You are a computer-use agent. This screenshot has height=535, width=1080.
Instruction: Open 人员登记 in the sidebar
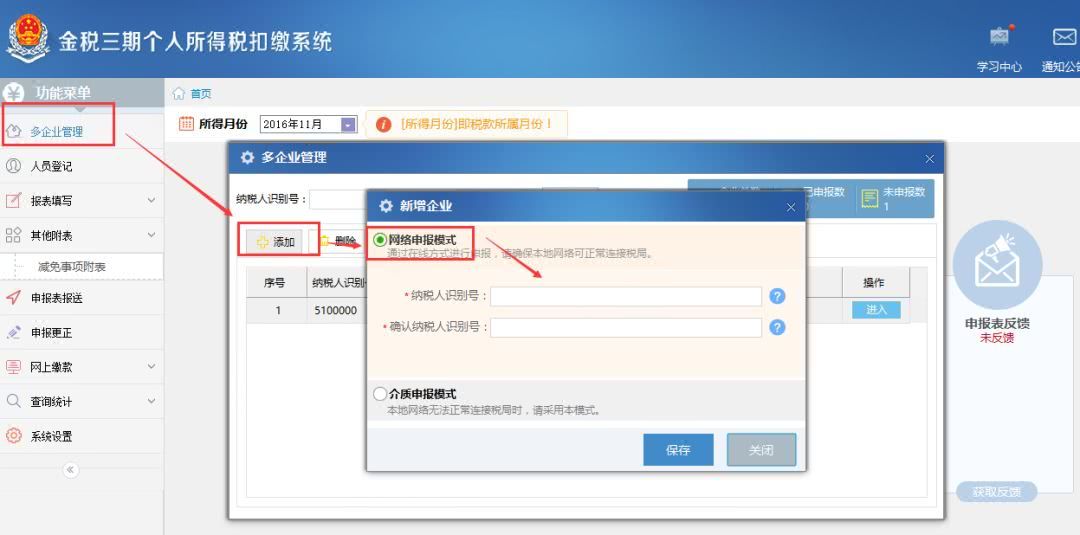point(51,166)
